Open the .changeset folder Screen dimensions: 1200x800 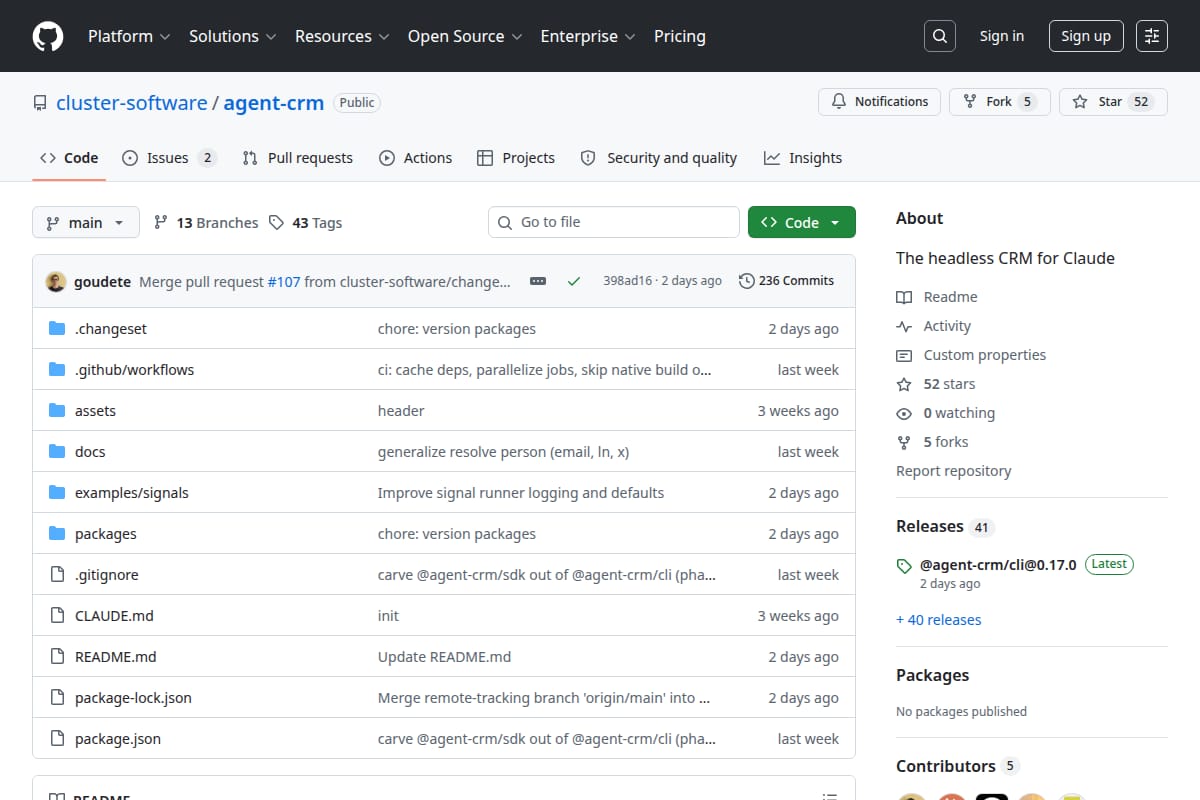pyautogui.click(x=111, y=329)
